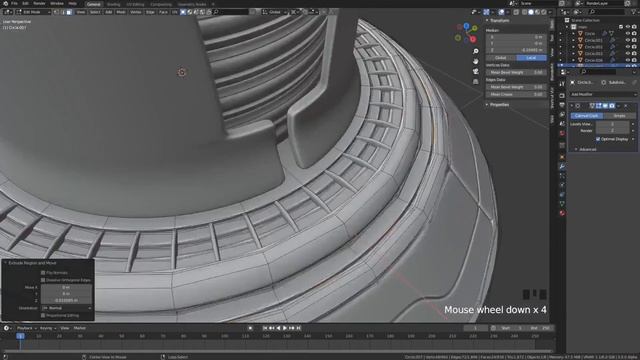This screenshot has width=640, height=360.
Task: Toggle solid viewport shading mode
Action: tap(531, 12)
